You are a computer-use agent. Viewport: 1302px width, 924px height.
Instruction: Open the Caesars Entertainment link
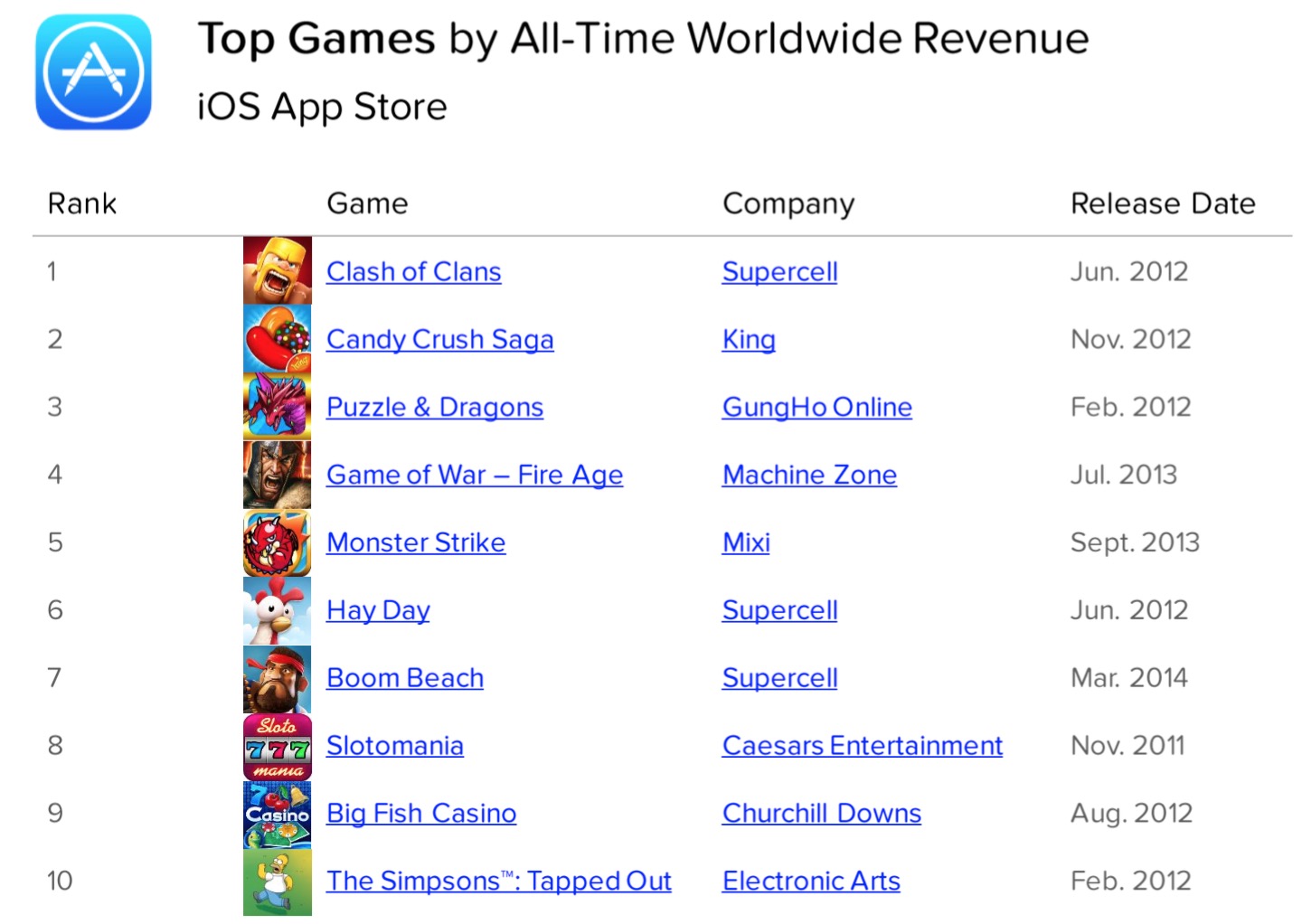point(862,746)
